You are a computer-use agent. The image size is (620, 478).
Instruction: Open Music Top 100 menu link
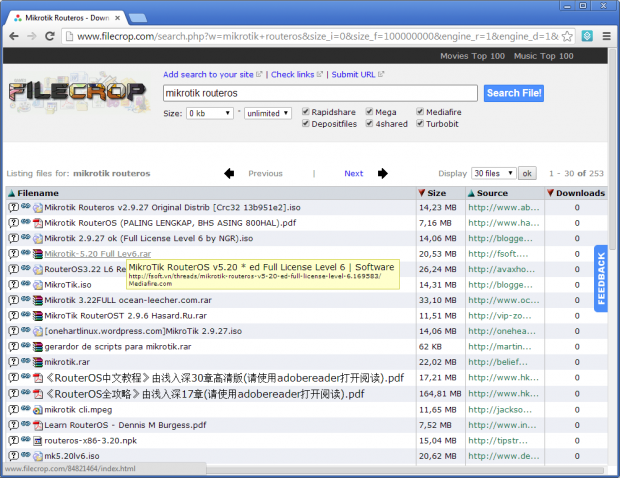point(544,56)
